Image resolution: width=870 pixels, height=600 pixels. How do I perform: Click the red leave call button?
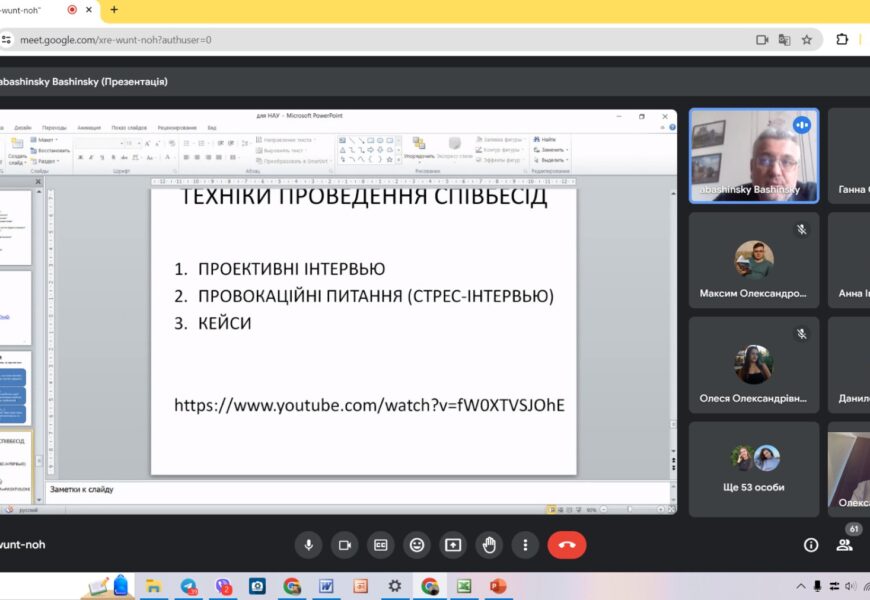(567, 545)
